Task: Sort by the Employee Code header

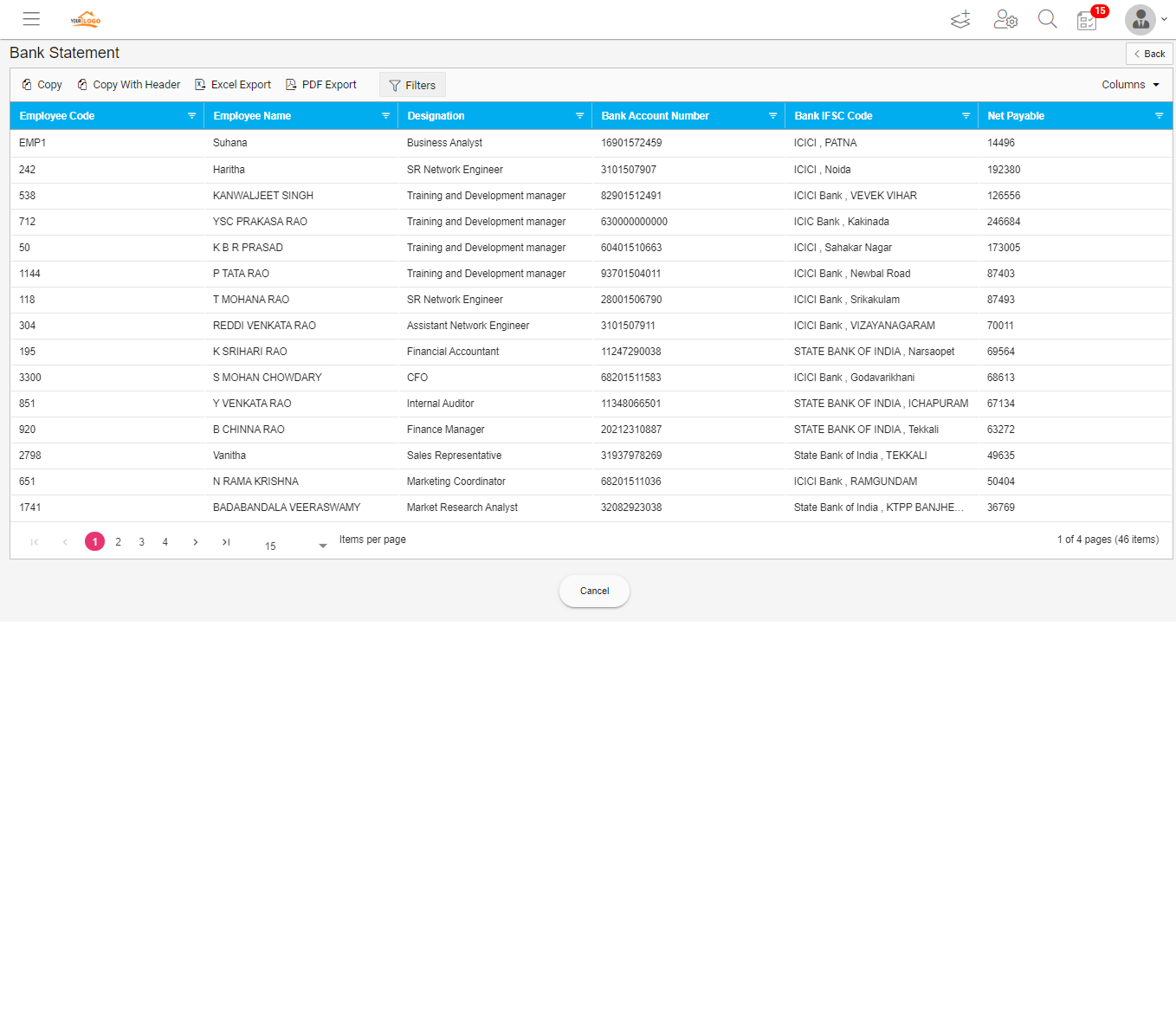Action: click(x=57, y=116)
